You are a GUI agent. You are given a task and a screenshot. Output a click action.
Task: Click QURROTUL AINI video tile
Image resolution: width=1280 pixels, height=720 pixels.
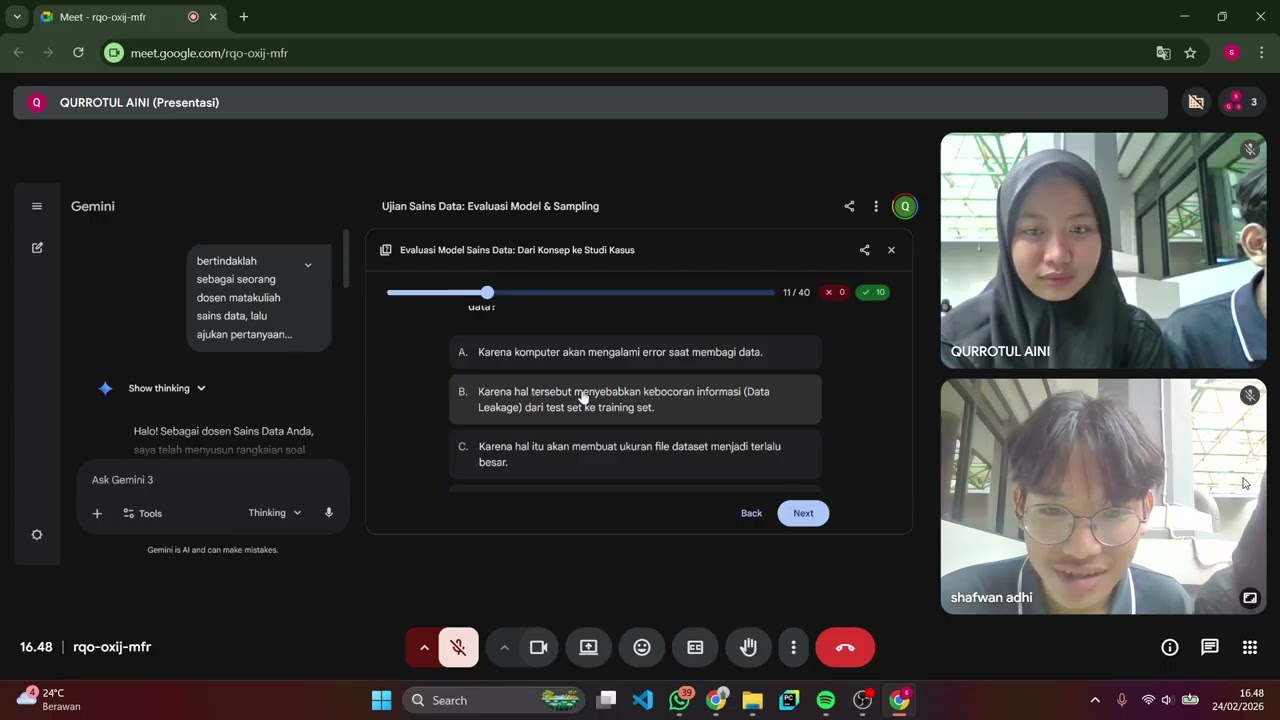click(1103, 251)
